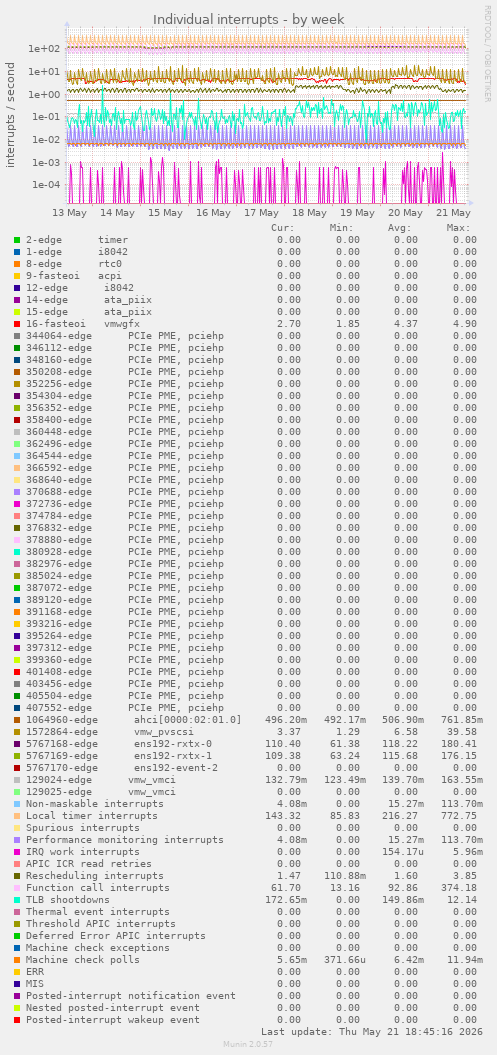
Task: Click the RRDTOOL / TOBI OETIKER vertical watermark
Action: [488, 54]
